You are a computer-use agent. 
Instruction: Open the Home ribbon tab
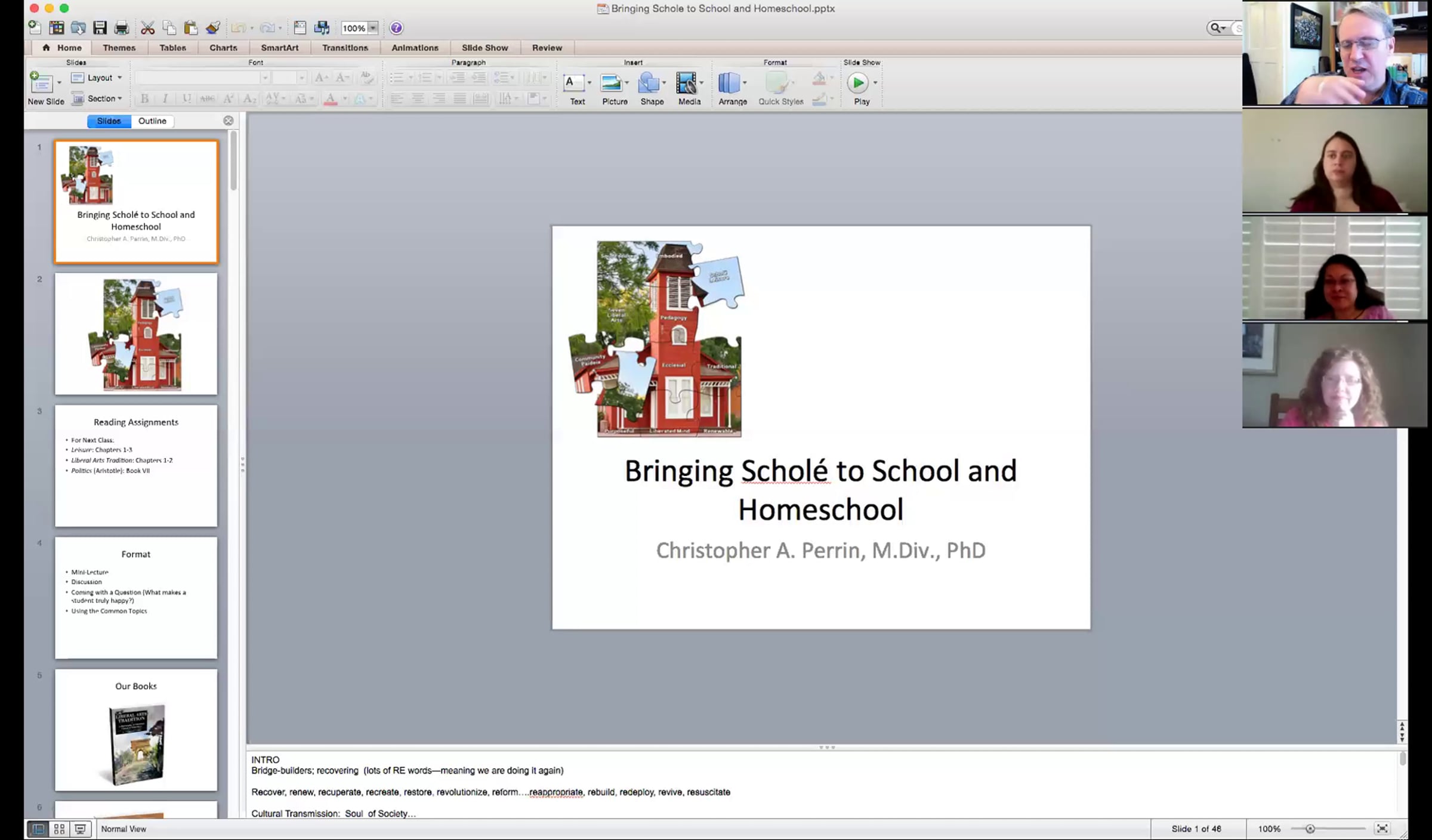pos(62,48)
